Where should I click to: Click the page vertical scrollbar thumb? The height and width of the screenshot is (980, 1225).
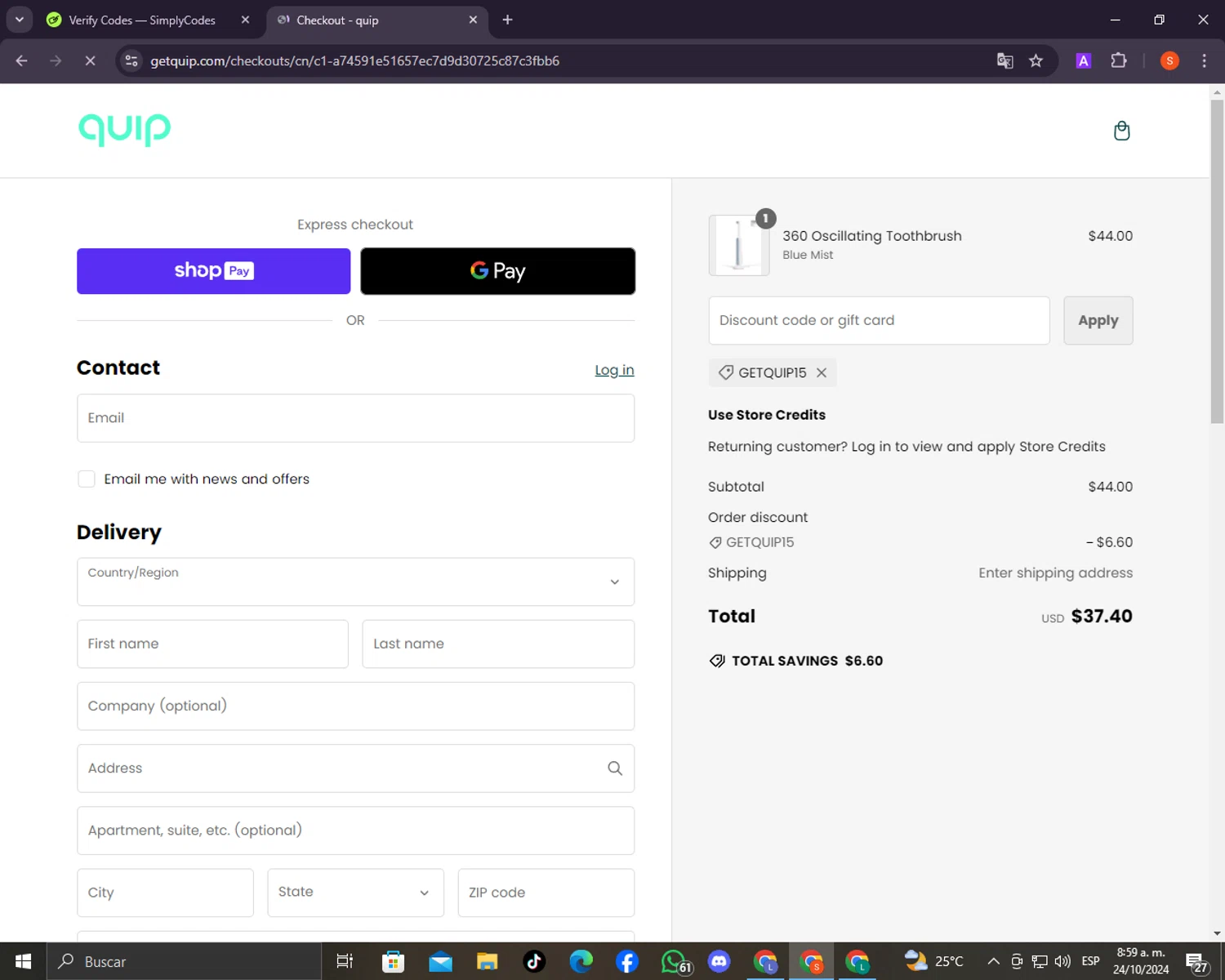point(1217,261)
